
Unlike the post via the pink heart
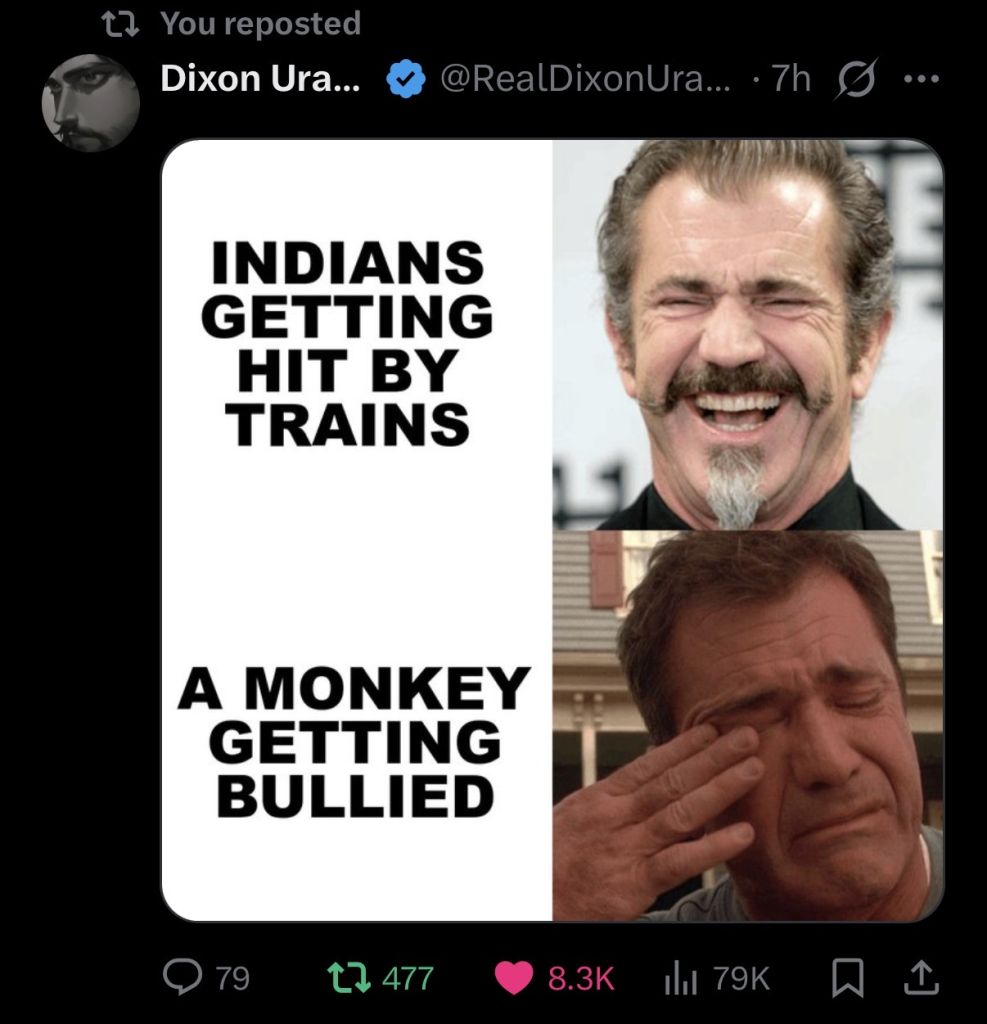coord(513,978)
